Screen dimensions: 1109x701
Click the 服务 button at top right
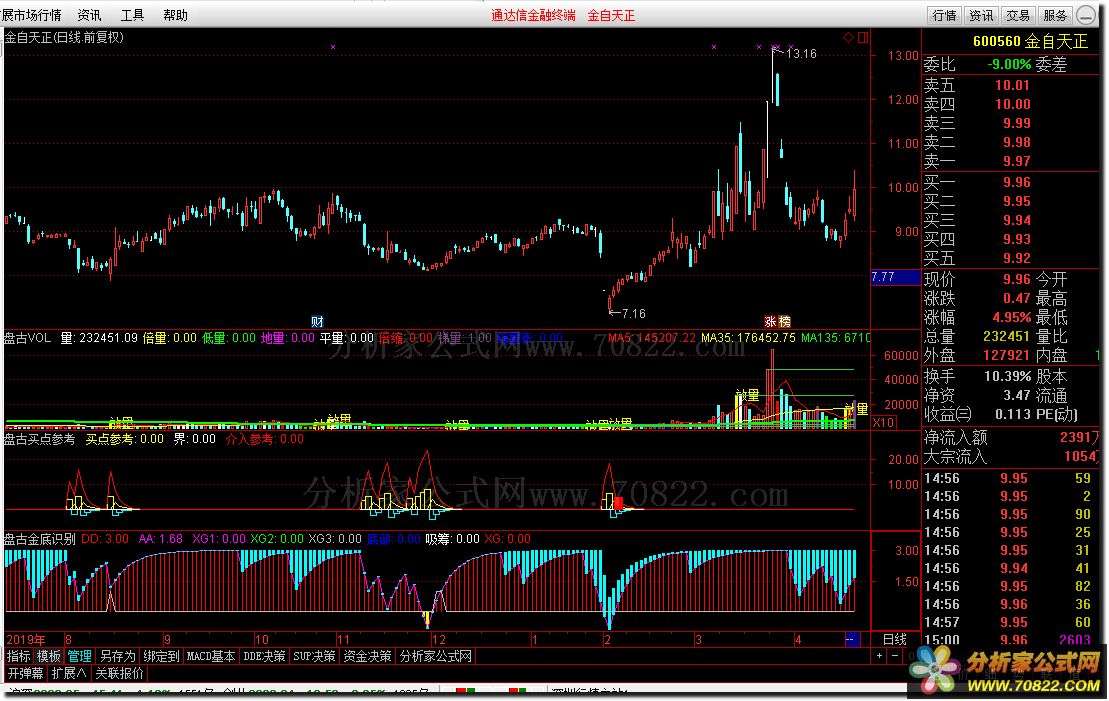click(x=1055, y=15)
